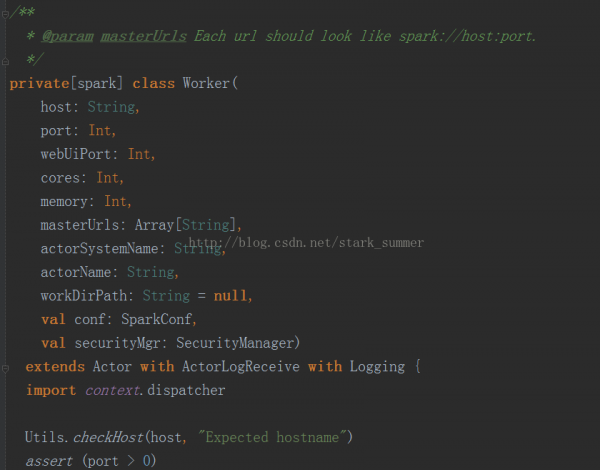Place the cursor on the Worker class name

[x=206, y=83]
